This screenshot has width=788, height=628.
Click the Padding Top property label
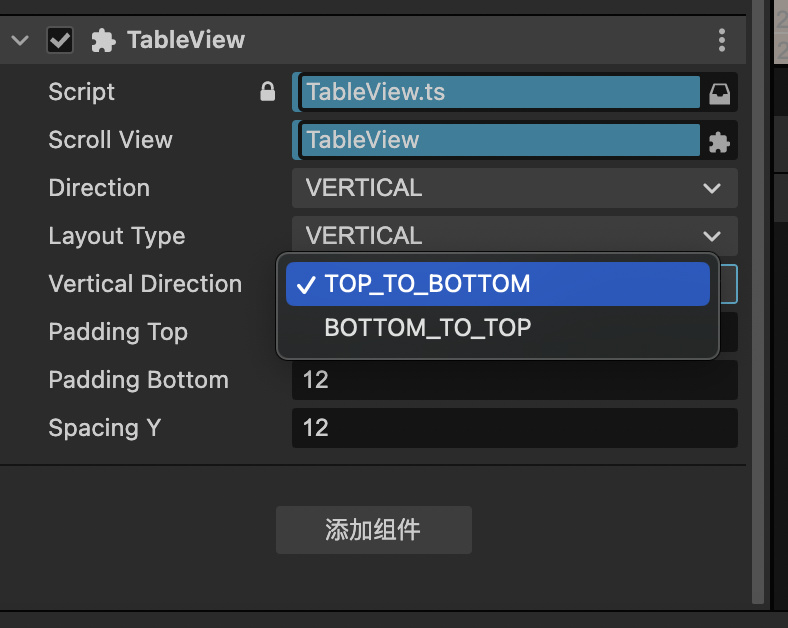coord(118,332)
